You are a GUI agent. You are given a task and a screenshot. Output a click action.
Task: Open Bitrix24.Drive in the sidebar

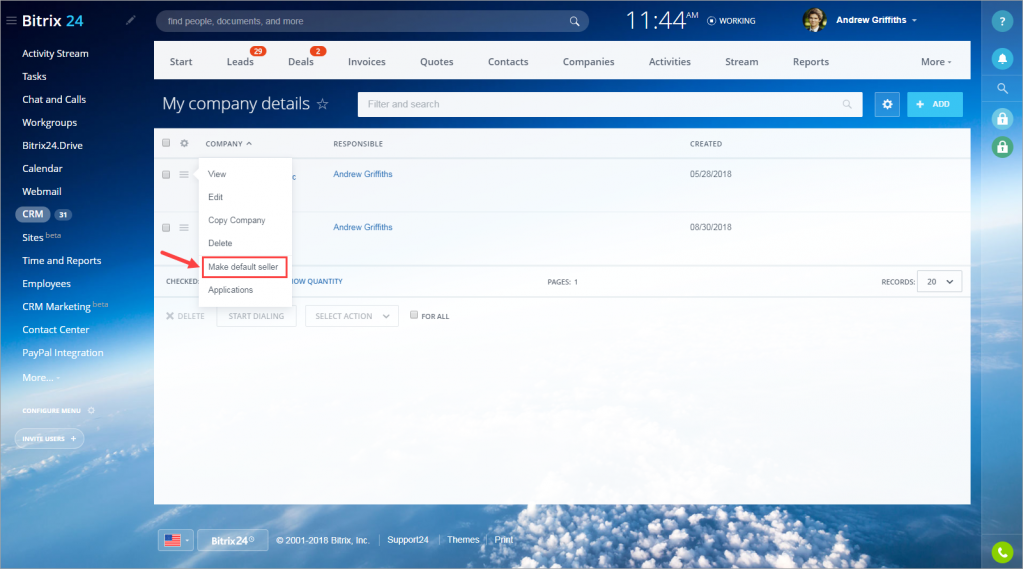tap(52, 146)
